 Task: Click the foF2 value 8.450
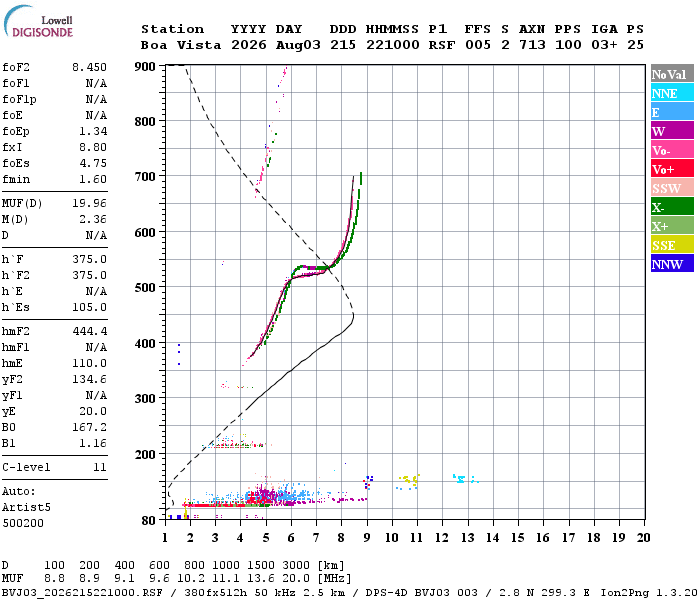coord(89,67)
